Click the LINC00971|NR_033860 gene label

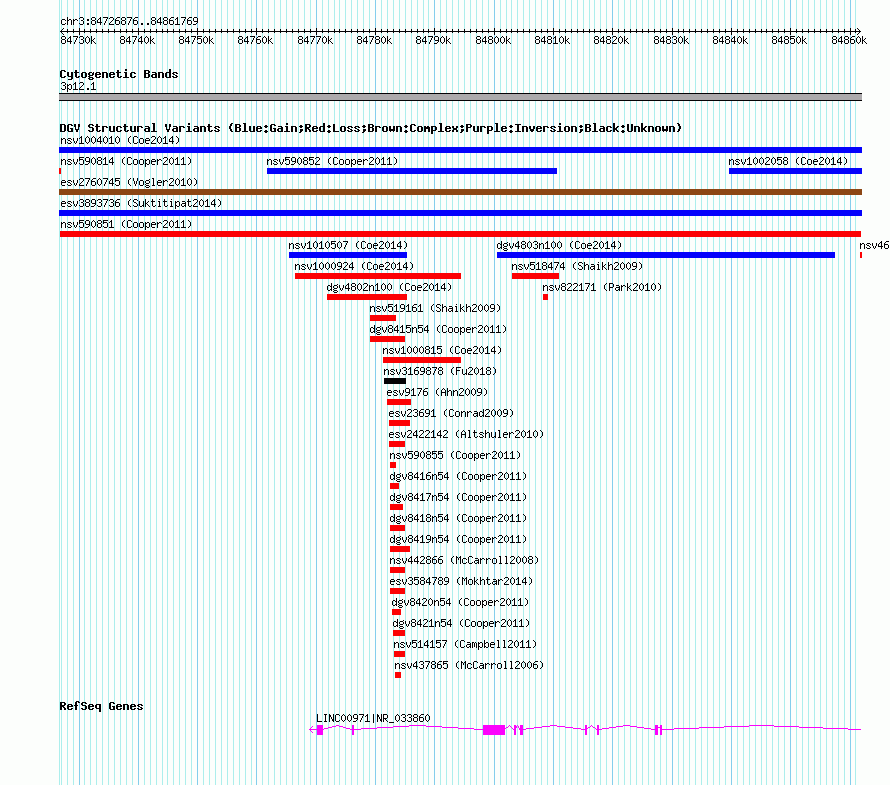click(x=373, y=718)
